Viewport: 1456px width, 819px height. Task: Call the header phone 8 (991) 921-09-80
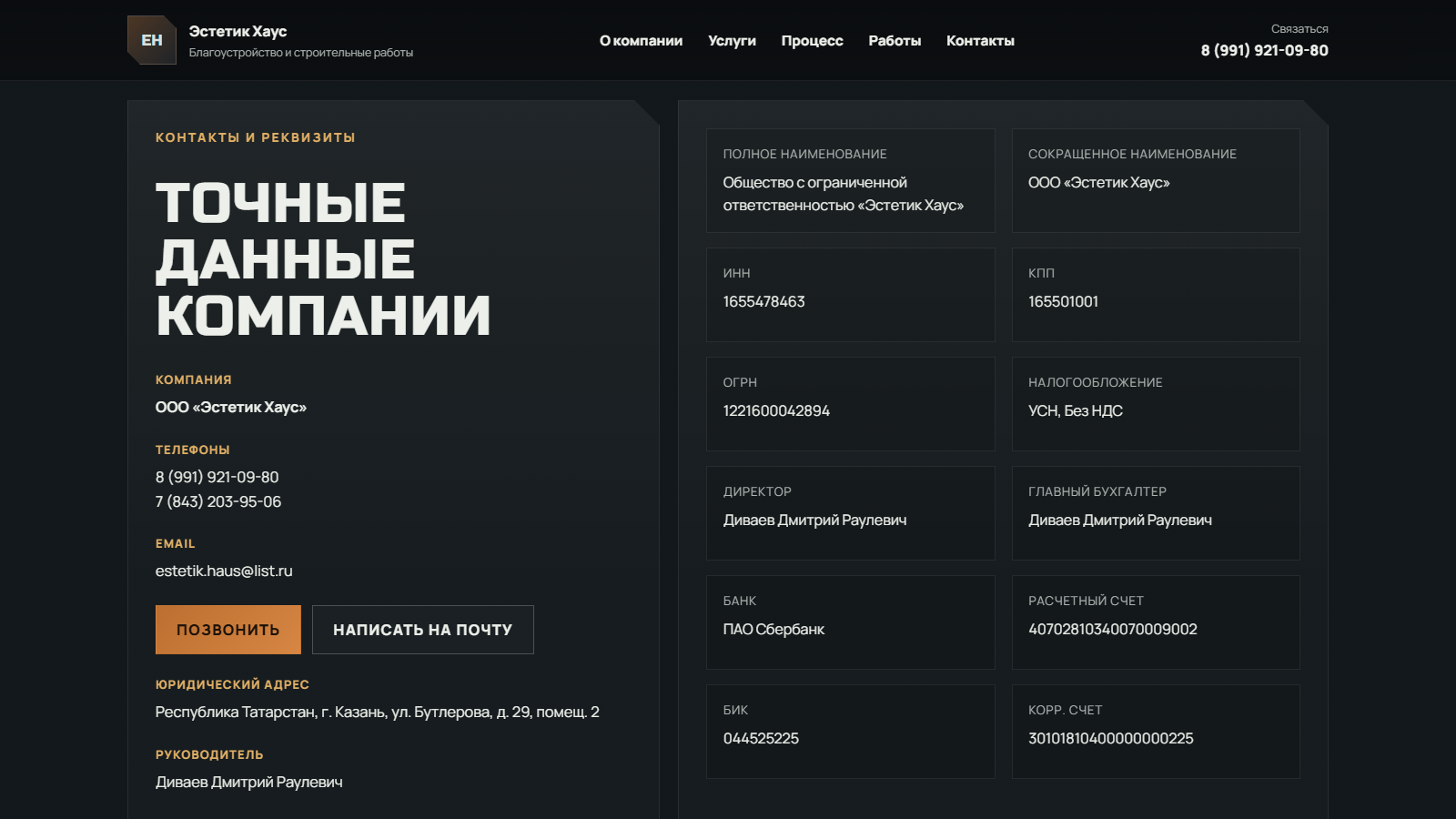1264,50
